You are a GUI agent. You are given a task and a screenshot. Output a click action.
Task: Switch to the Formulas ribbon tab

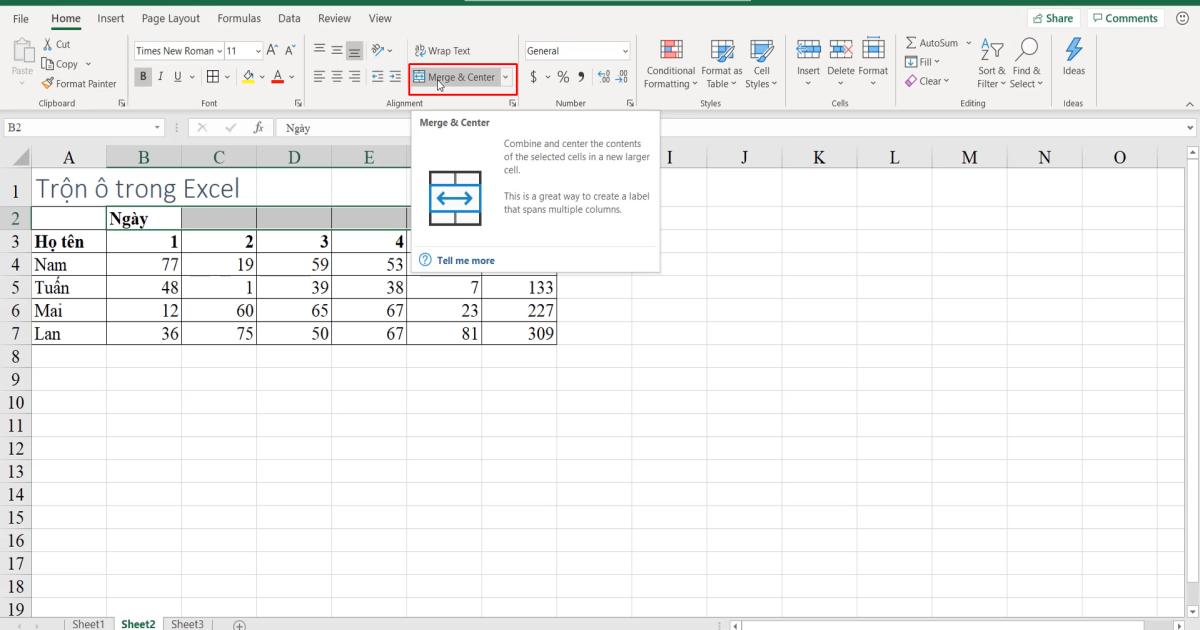point(239,18)
